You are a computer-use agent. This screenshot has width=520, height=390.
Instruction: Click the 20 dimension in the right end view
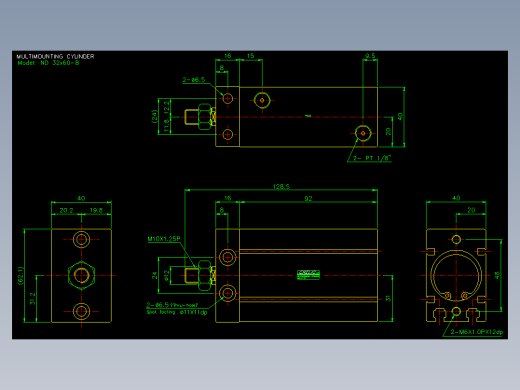point(471,210)
